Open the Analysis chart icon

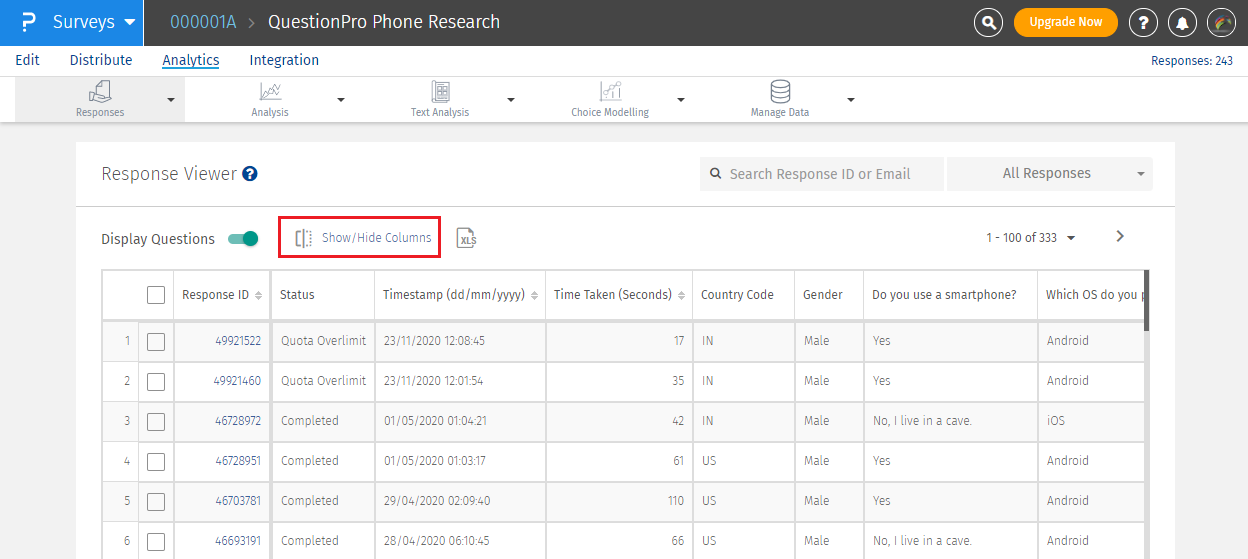[x=270, y=92]
